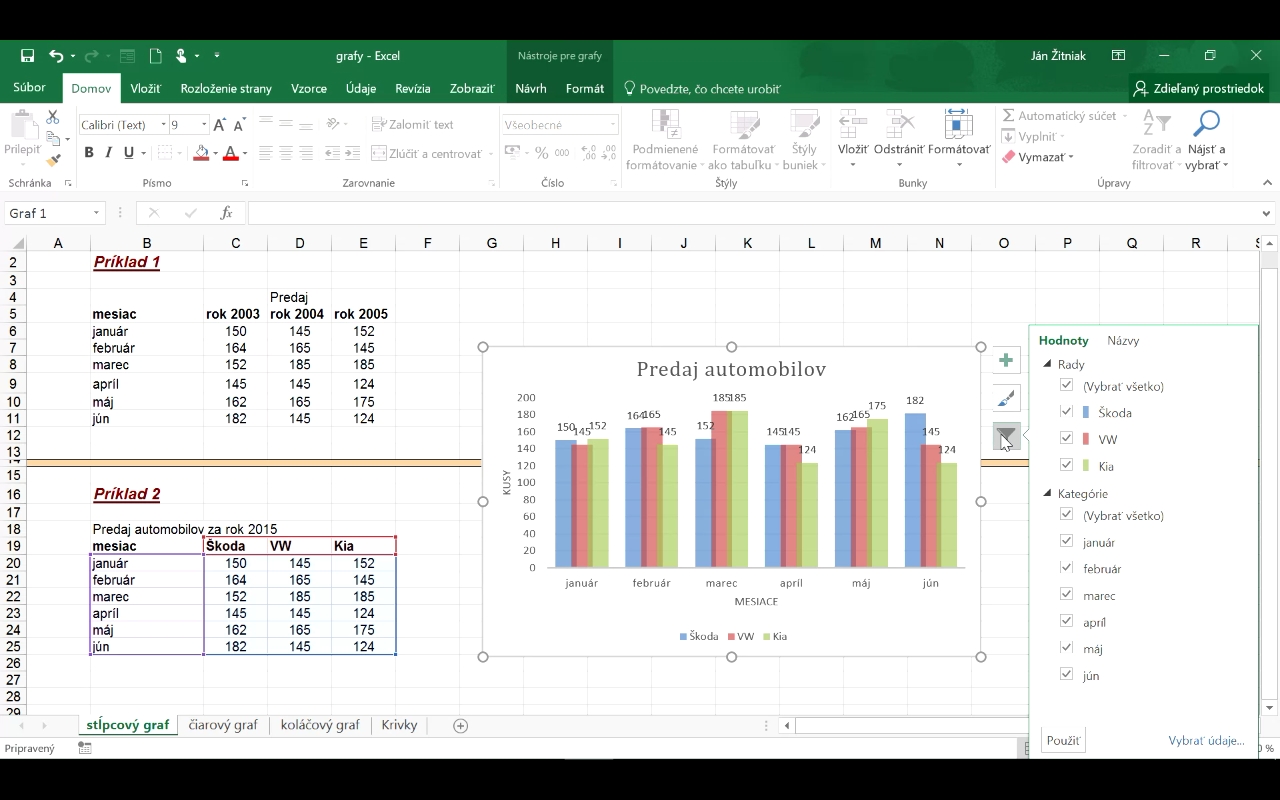Increase the font size
Screen dimensions: 1280x800
220,125
